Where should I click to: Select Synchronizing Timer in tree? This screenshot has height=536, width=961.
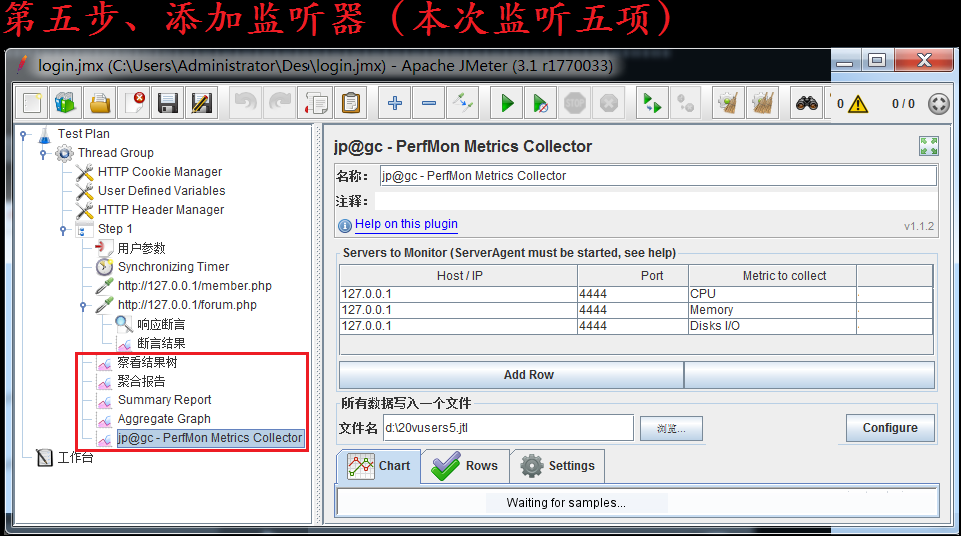(x=173, y=267)
